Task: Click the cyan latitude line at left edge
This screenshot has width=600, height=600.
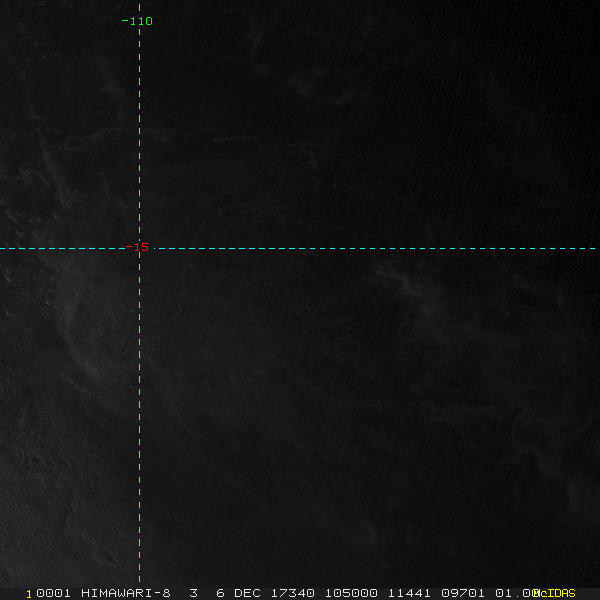Action: click(10, 248)
